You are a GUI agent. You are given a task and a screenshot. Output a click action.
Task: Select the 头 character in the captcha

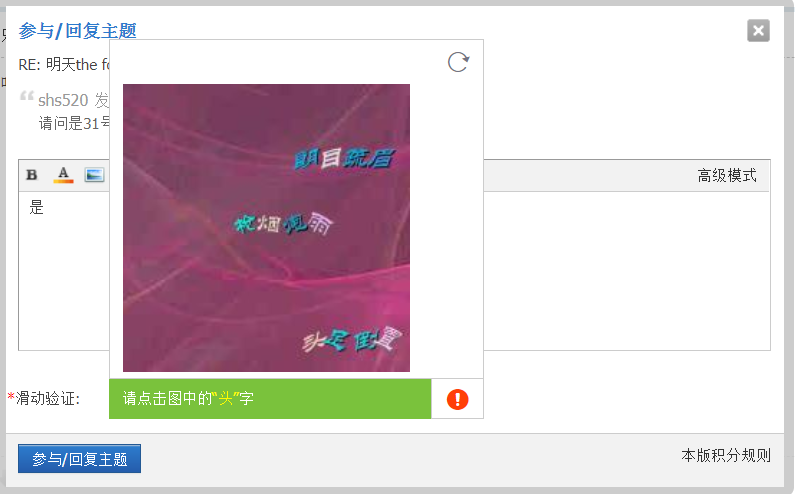pos(314,342)
